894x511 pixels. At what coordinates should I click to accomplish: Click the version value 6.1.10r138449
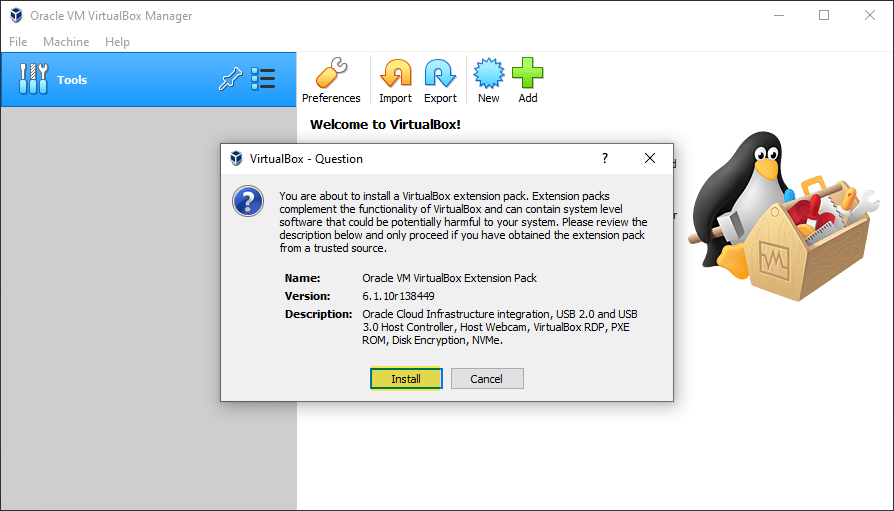coord(398,296)
